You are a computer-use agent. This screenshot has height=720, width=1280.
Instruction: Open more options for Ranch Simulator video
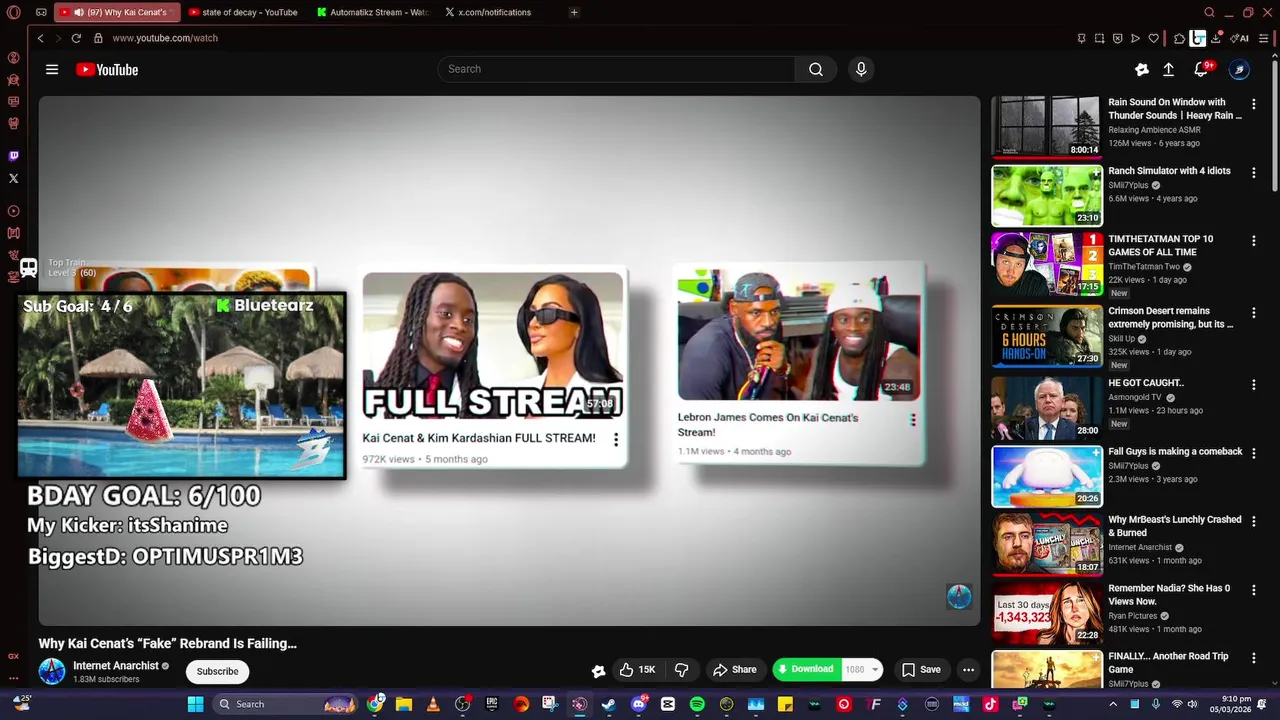(x=1253, y=172)
